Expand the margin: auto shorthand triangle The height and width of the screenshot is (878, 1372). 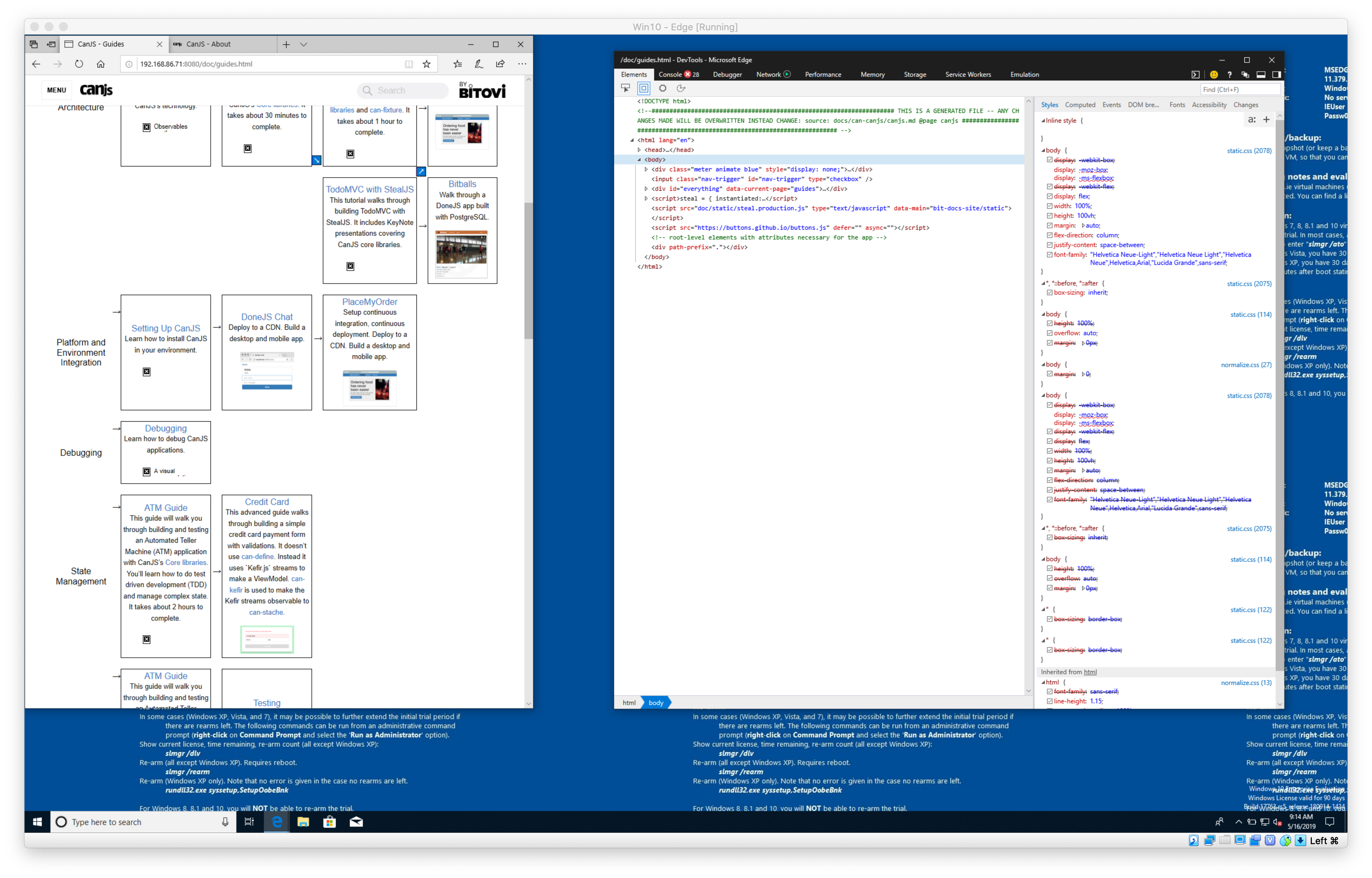[1083, 225]
